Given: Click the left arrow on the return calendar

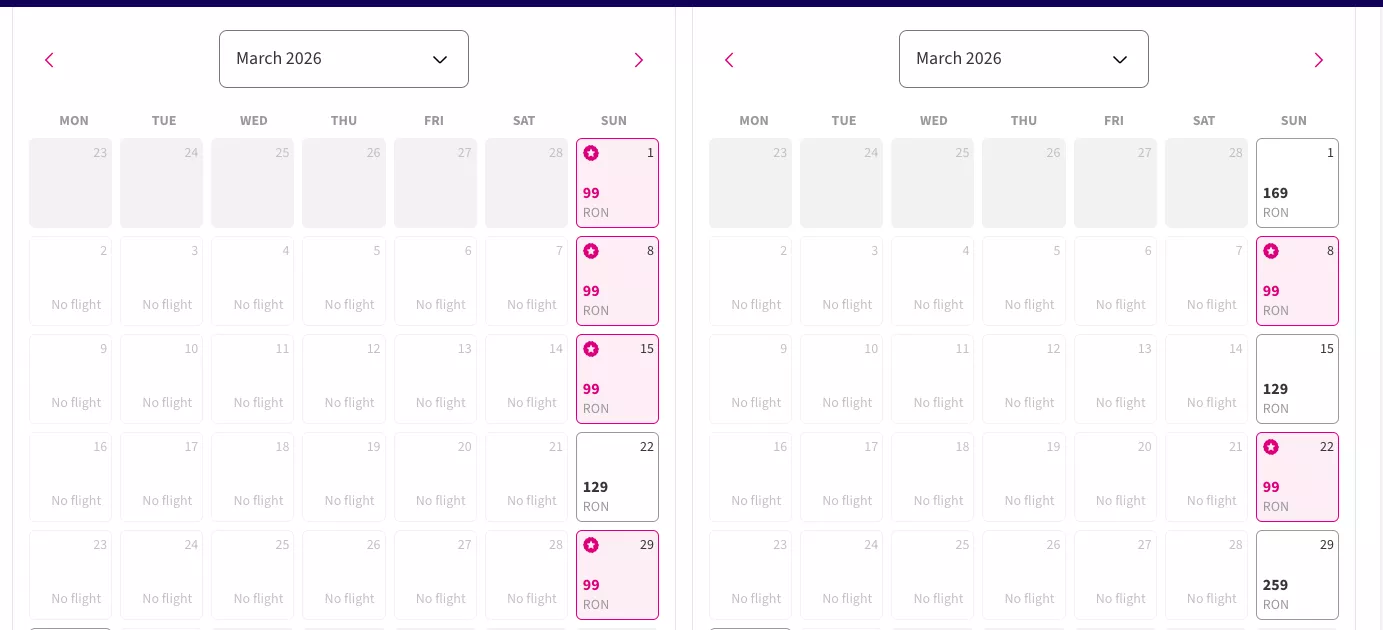Looking at the screenshot, I should (x=729, y=60).
